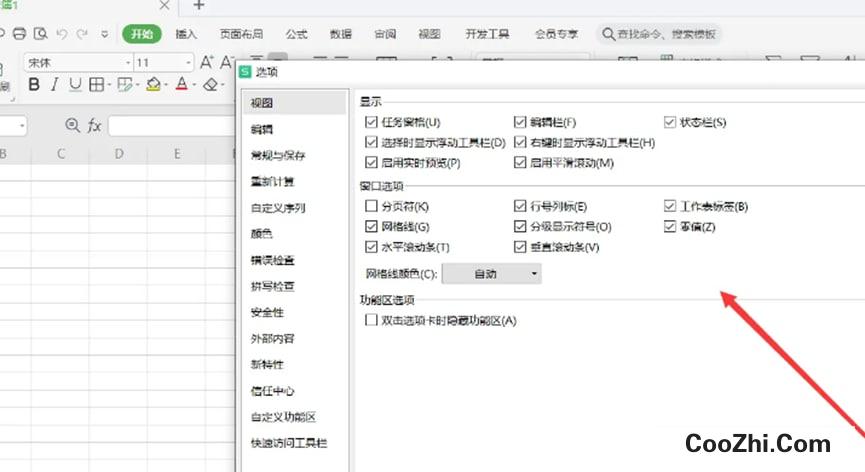Expand the name box dropdown arrow

tap(22, 126)
